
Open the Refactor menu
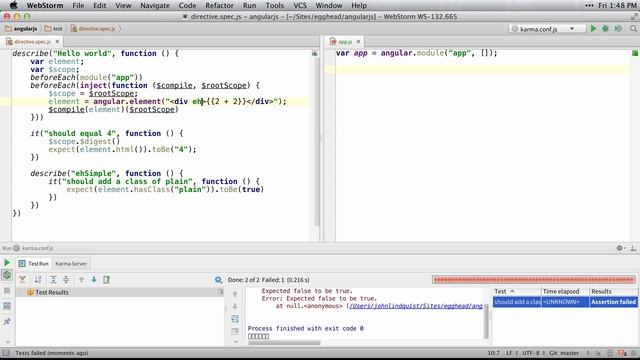(x=219, y=5)
